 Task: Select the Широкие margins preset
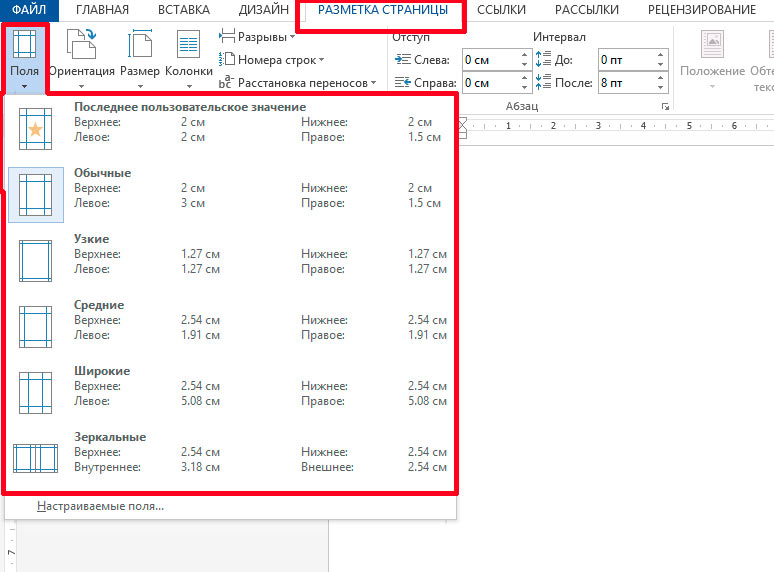[x=232, y=392]
